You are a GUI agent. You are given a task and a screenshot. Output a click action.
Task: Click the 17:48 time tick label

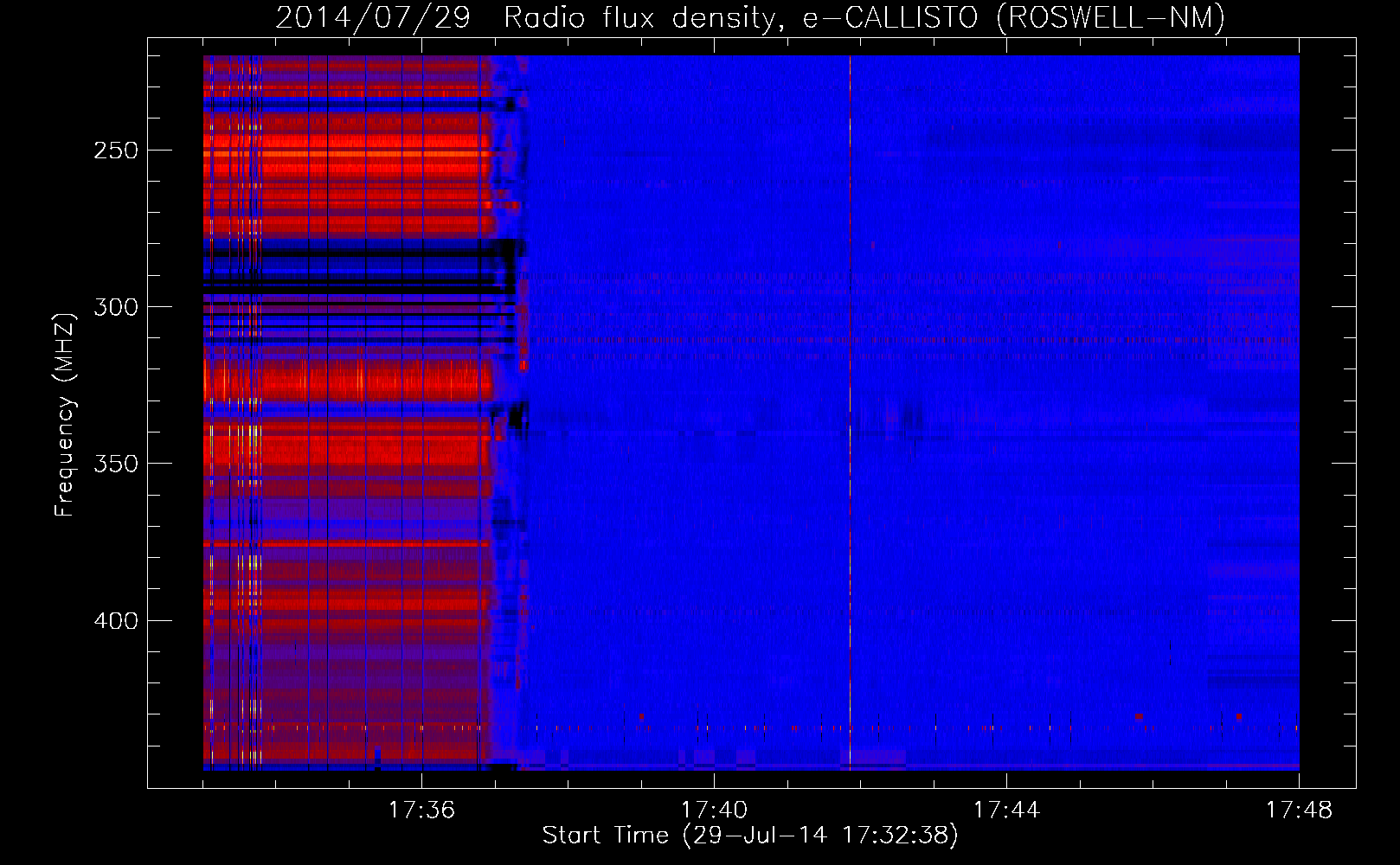coord(1299,810)
